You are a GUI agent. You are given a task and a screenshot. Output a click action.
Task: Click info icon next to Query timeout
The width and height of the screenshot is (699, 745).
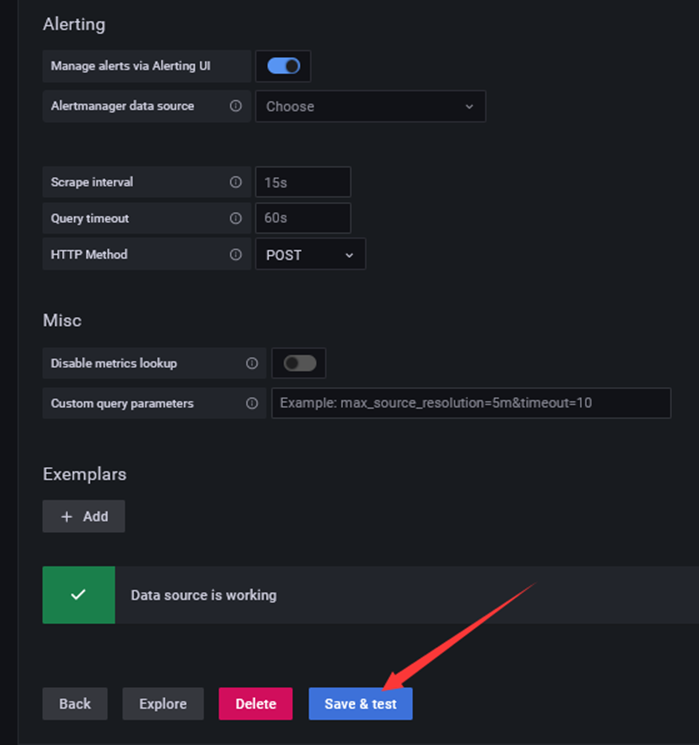(x=236, y=218)
